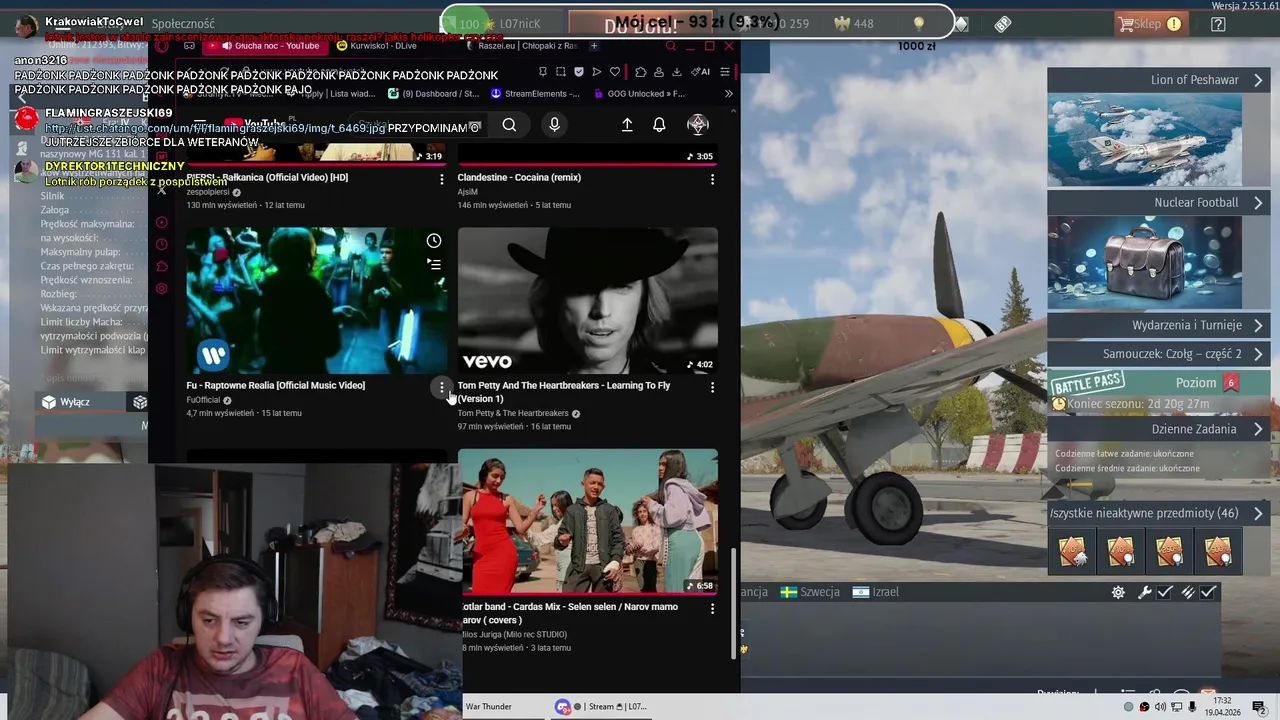This screenshot has height=720, width=1280.
Task: Open Battle Pass Poziom banner
Action: coord(1159,382)
